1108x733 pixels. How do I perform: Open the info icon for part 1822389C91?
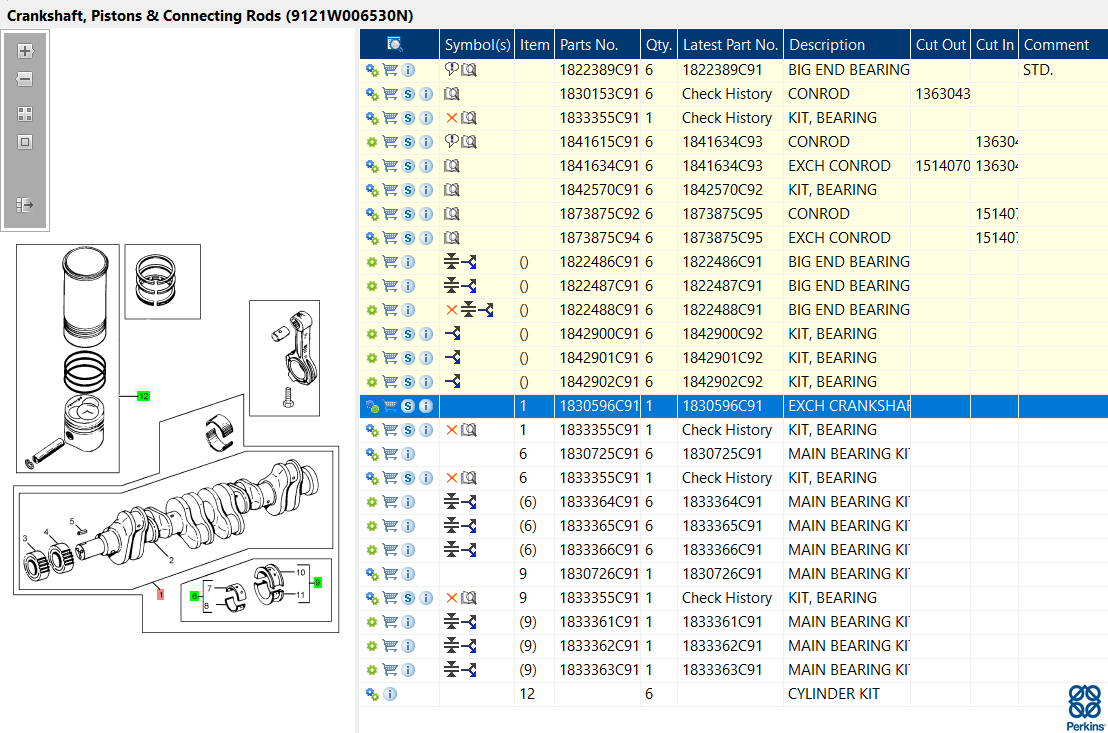point(408,70)
